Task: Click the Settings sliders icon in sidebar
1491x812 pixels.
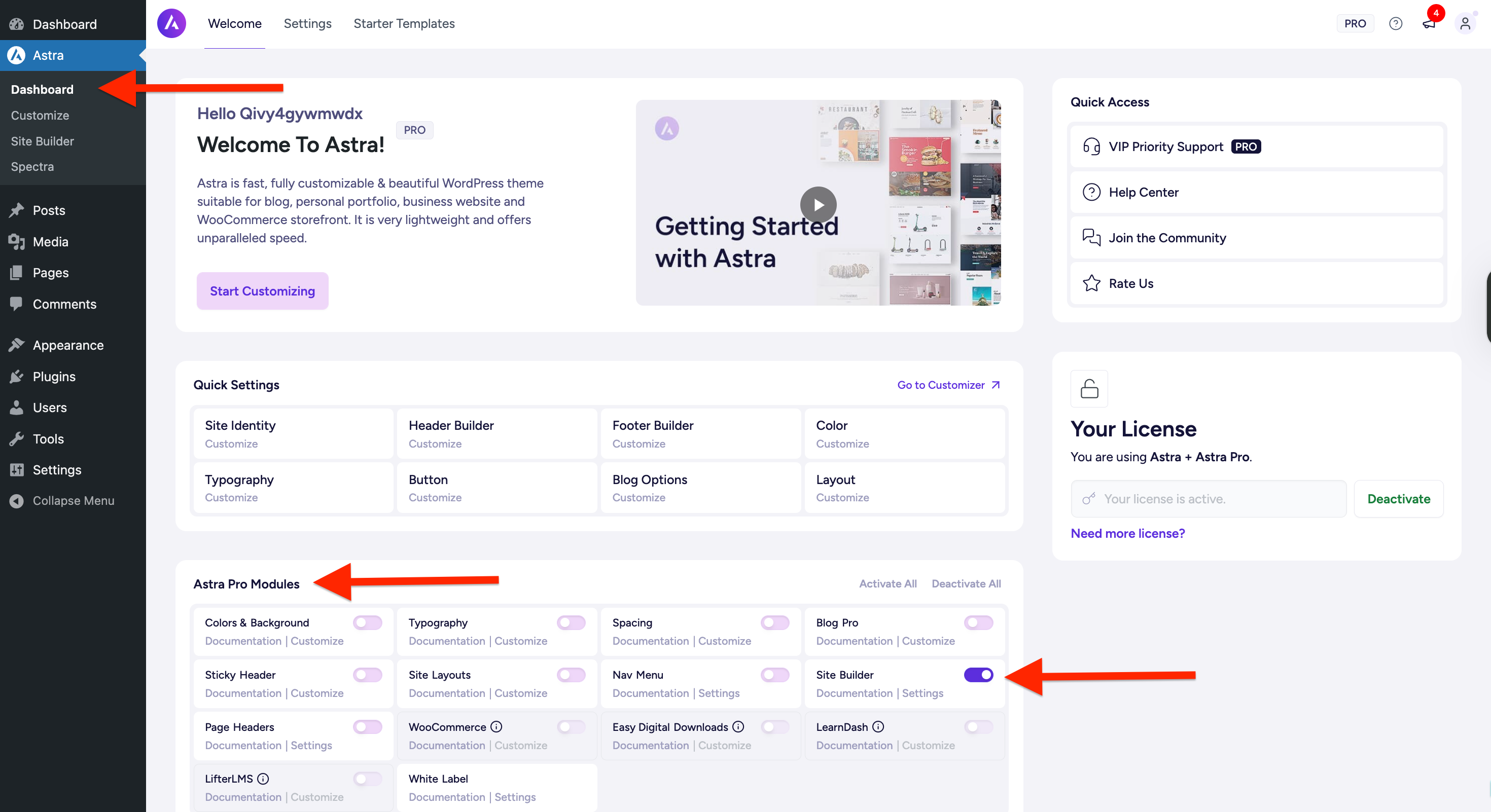Action: [x=16, y=470]
